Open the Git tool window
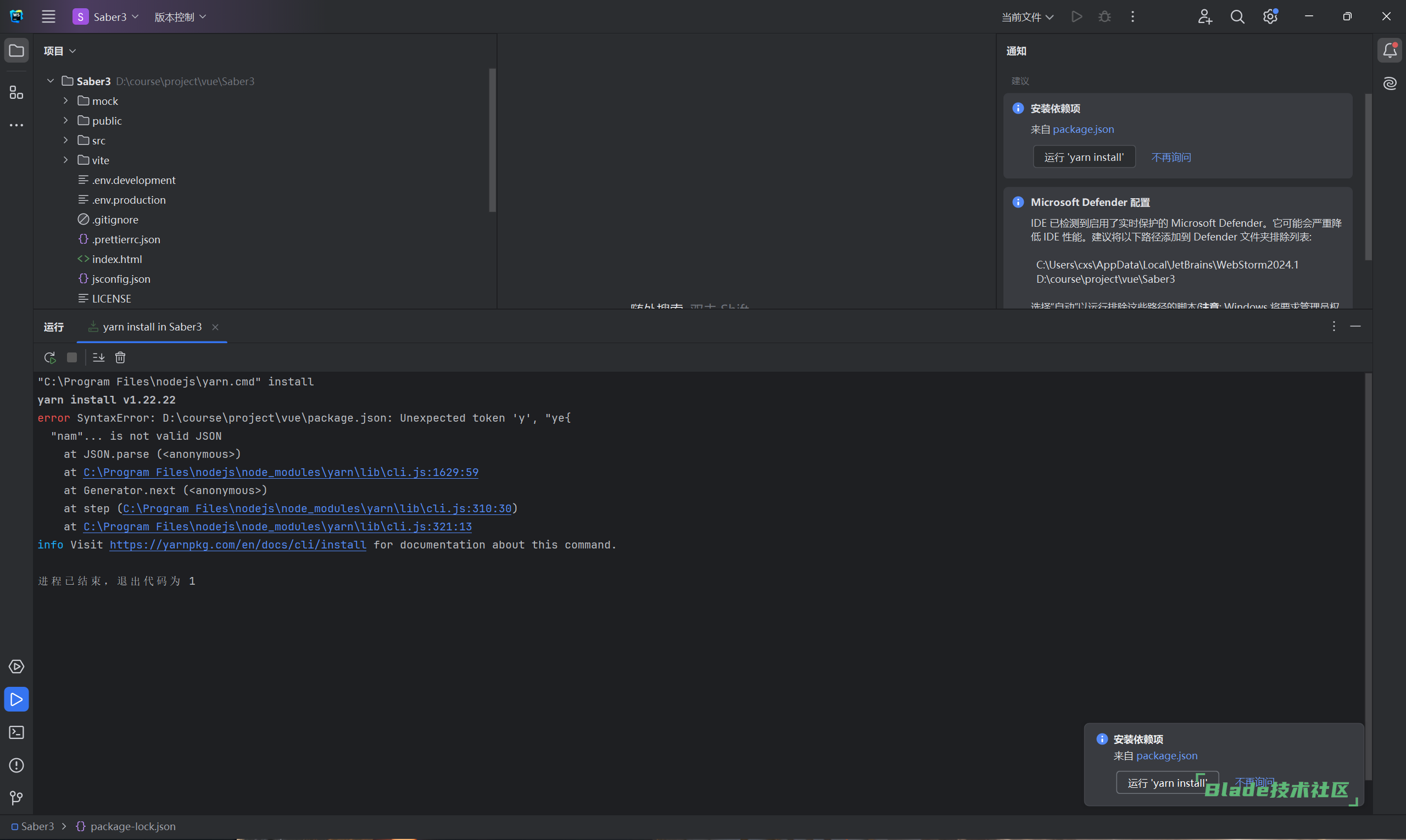This screenshot has height=840, width=1406. [x=16, y=798]
